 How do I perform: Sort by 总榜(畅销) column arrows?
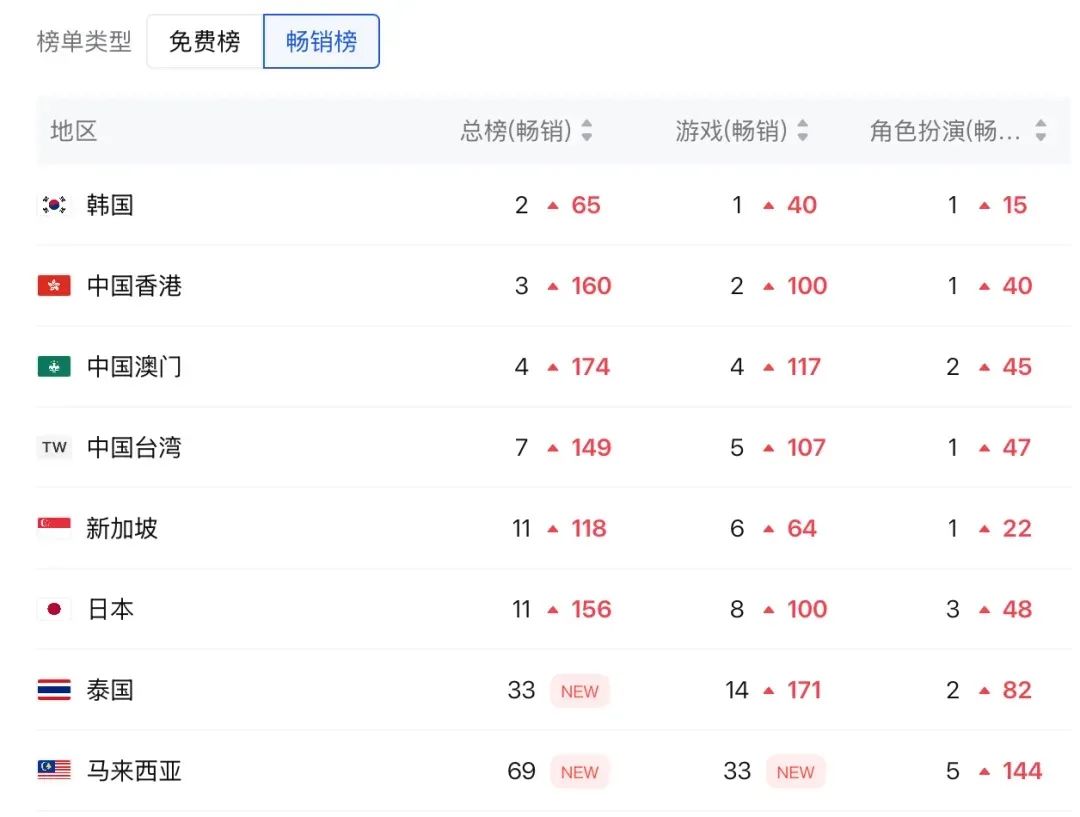click(x=587, y=131)
